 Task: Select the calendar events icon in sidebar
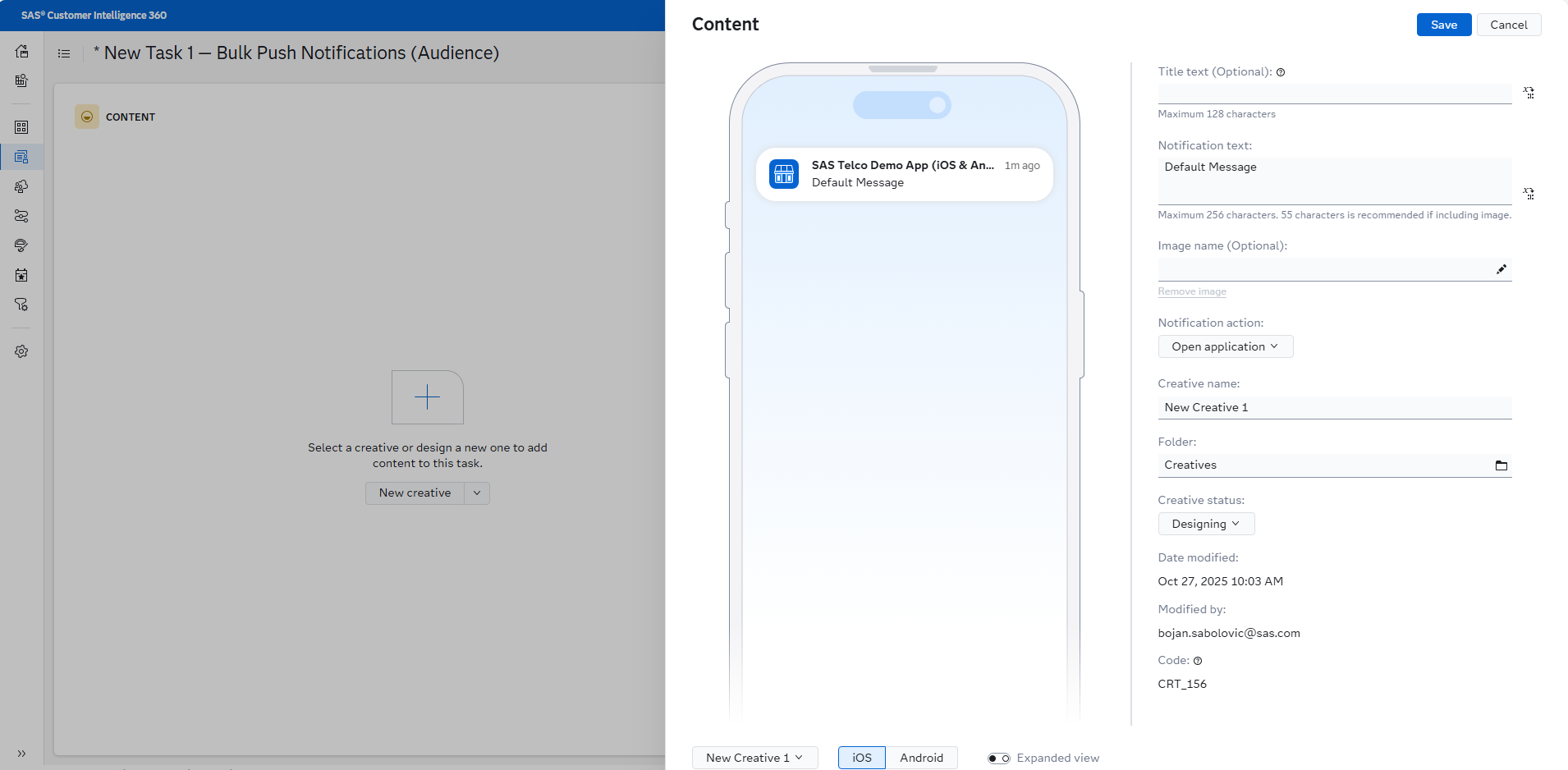coord(21,275)
